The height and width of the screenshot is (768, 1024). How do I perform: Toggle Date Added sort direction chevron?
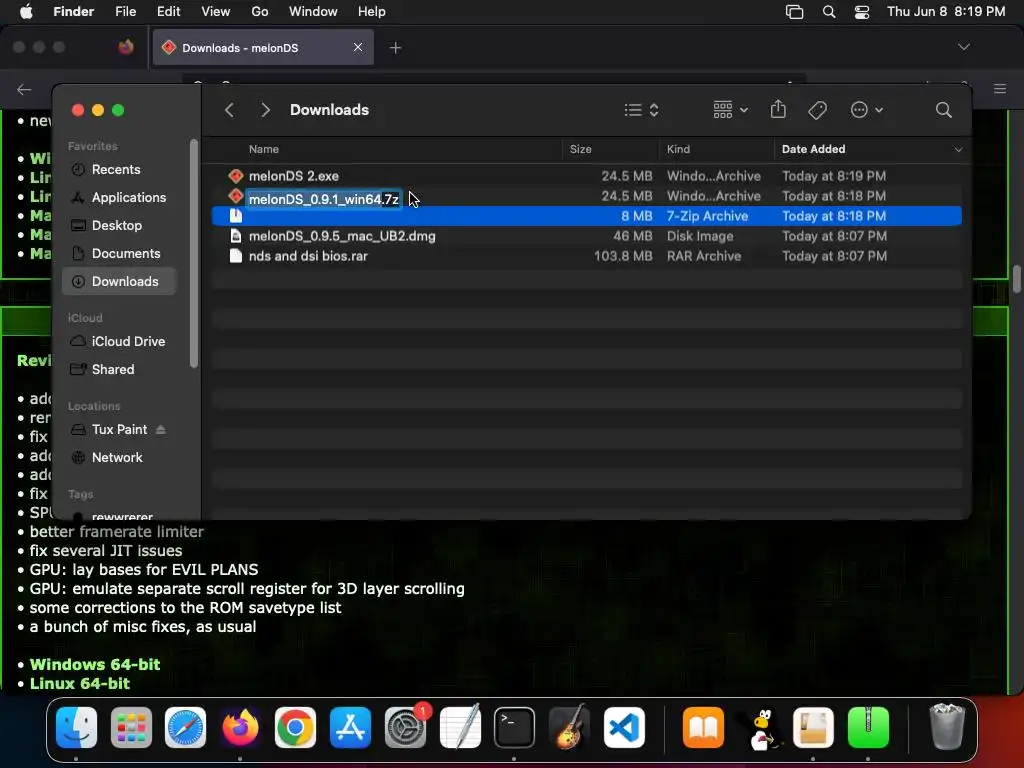click(958, 150)
